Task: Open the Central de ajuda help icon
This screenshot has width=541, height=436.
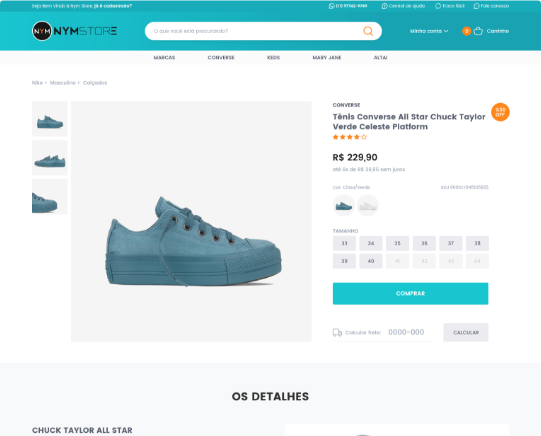Action: click(384, 6)
